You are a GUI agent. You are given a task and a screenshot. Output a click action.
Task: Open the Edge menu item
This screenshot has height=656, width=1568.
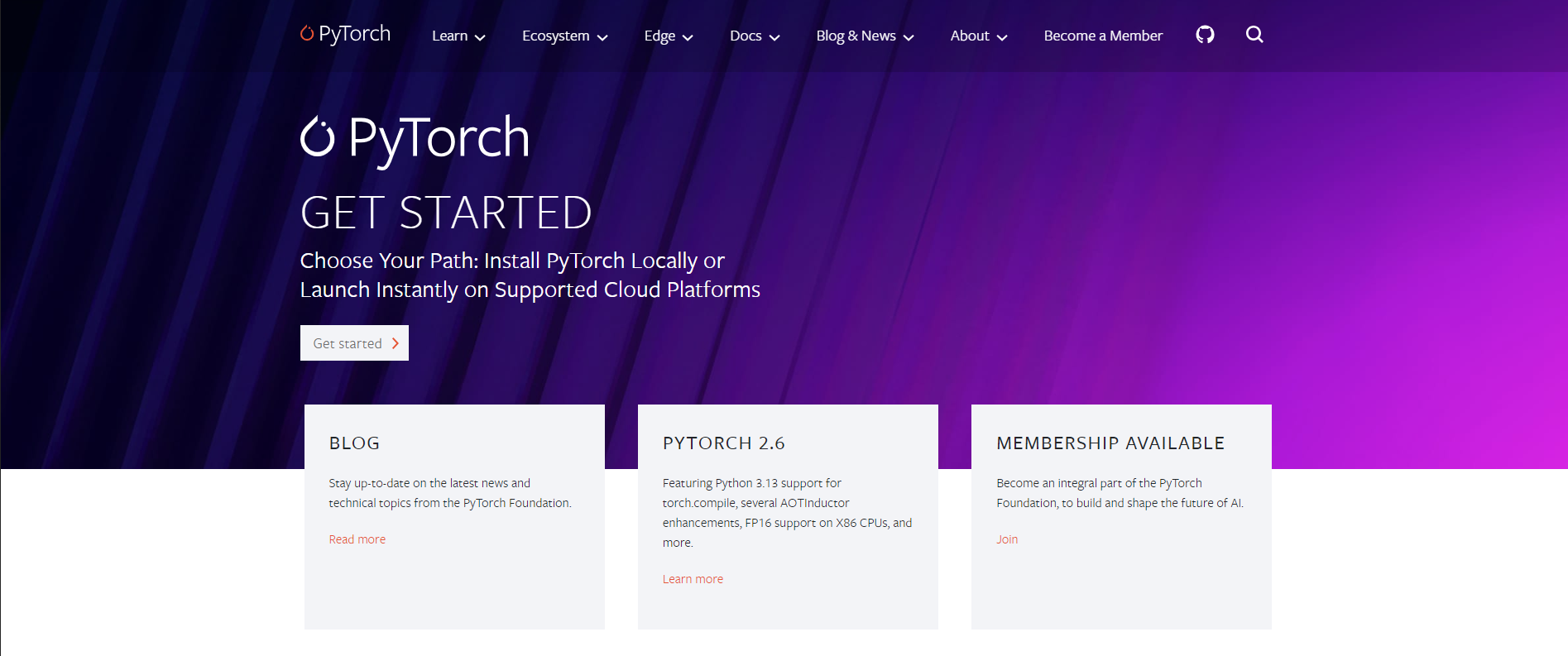pyautogui.click(x=659, y=36)
